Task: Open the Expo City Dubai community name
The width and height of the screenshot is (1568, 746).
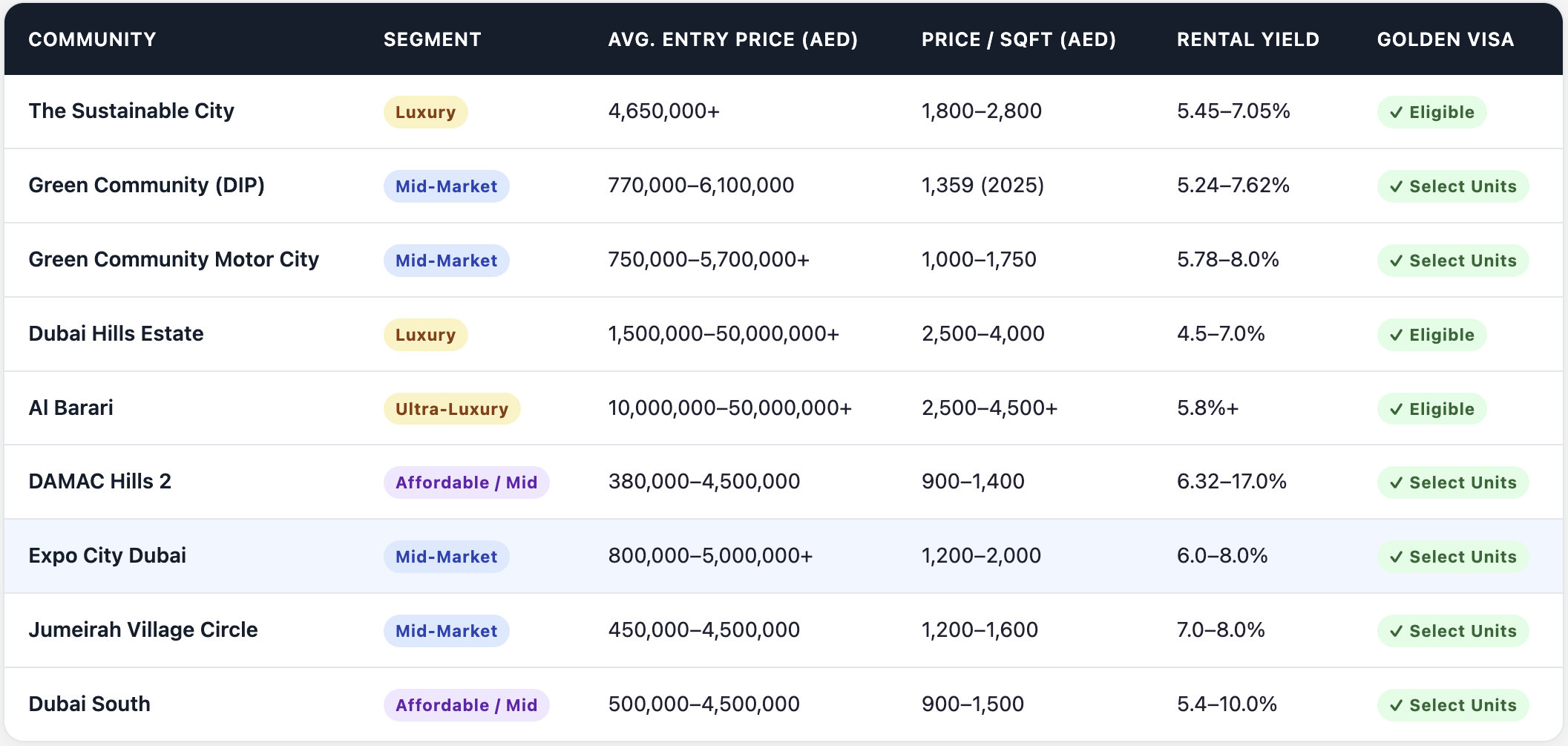Action: pyautogui.click(x=108, y=556)
